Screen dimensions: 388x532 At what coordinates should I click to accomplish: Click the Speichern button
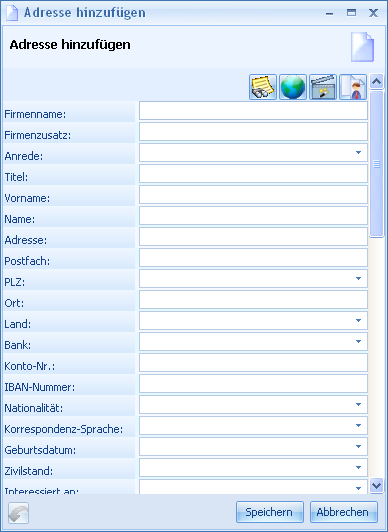pyautogui.click(x=270, y=512)
